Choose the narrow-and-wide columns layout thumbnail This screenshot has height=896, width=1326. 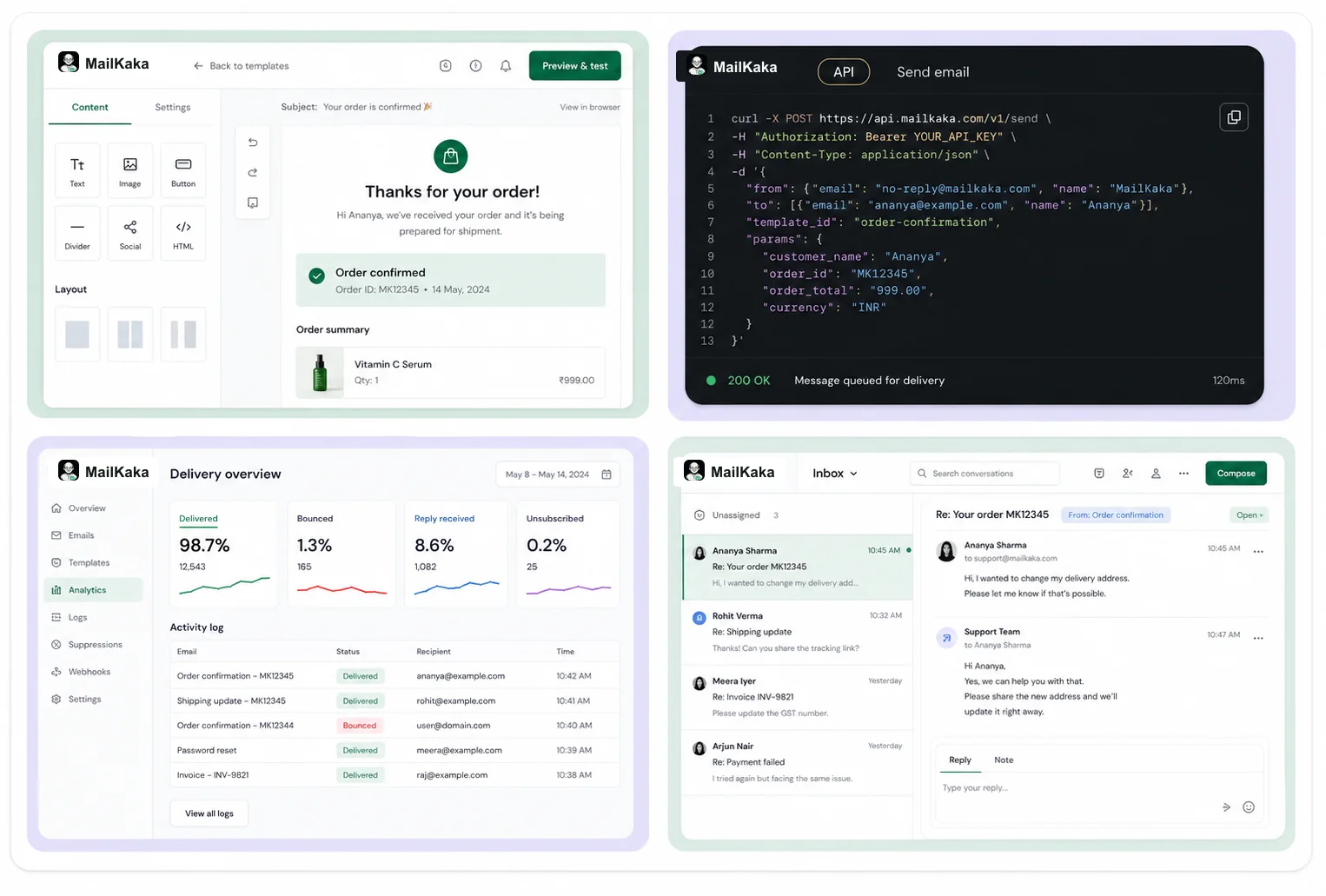pyautogui.click(x=183, y=335)
